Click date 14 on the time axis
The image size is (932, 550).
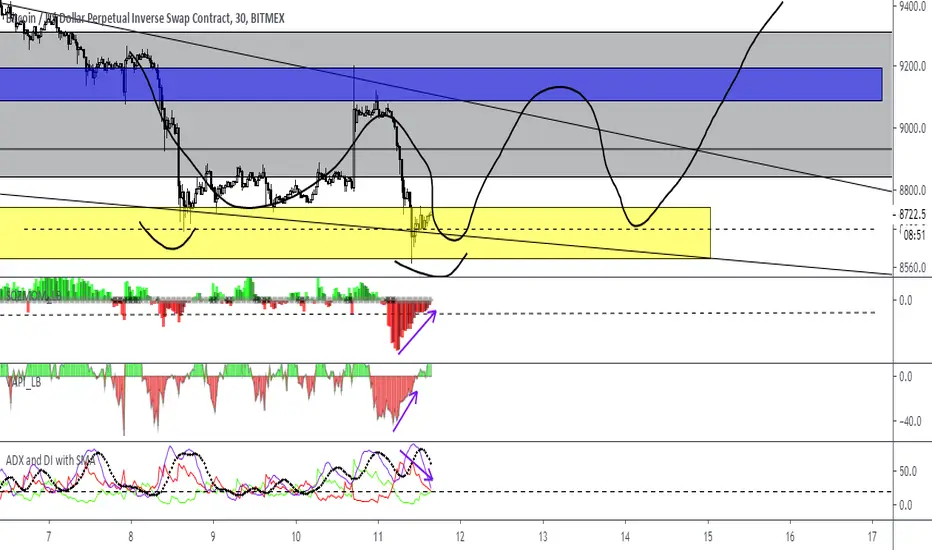pos(625,537)
